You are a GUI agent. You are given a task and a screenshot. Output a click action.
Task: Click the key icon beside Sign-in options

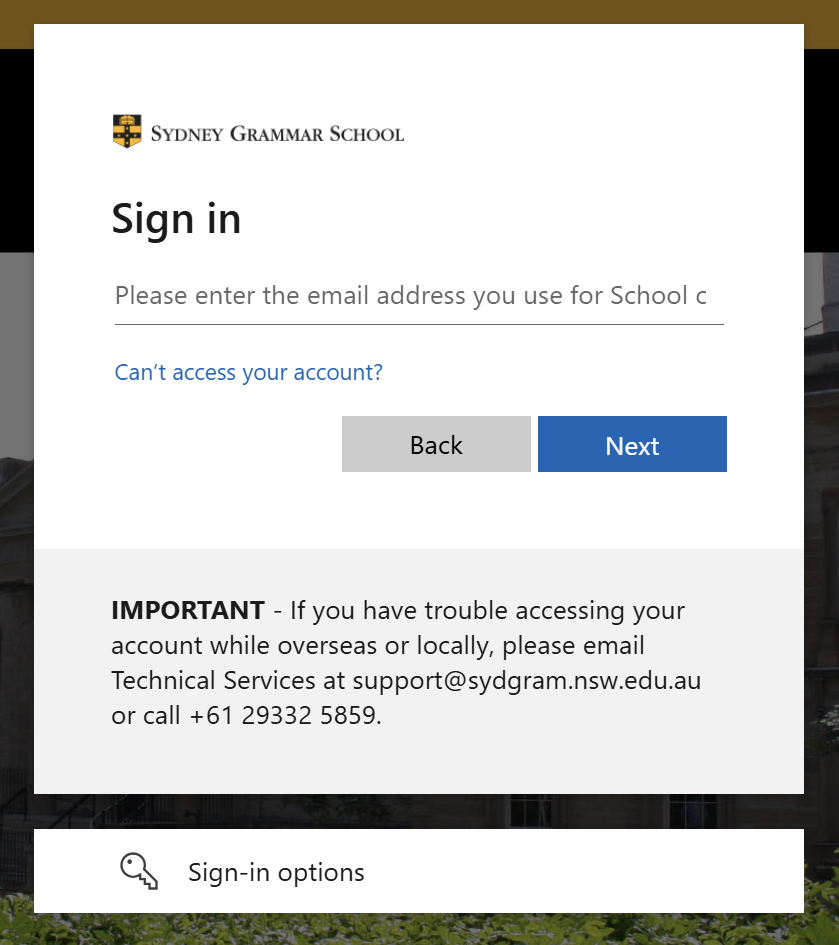139,871
